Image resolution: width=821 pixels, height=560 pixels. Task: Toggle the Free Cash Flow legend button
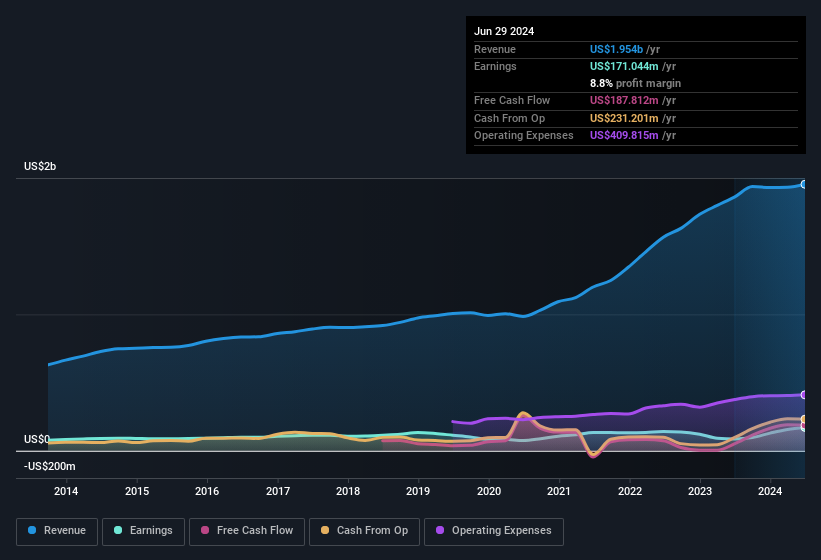247,531
